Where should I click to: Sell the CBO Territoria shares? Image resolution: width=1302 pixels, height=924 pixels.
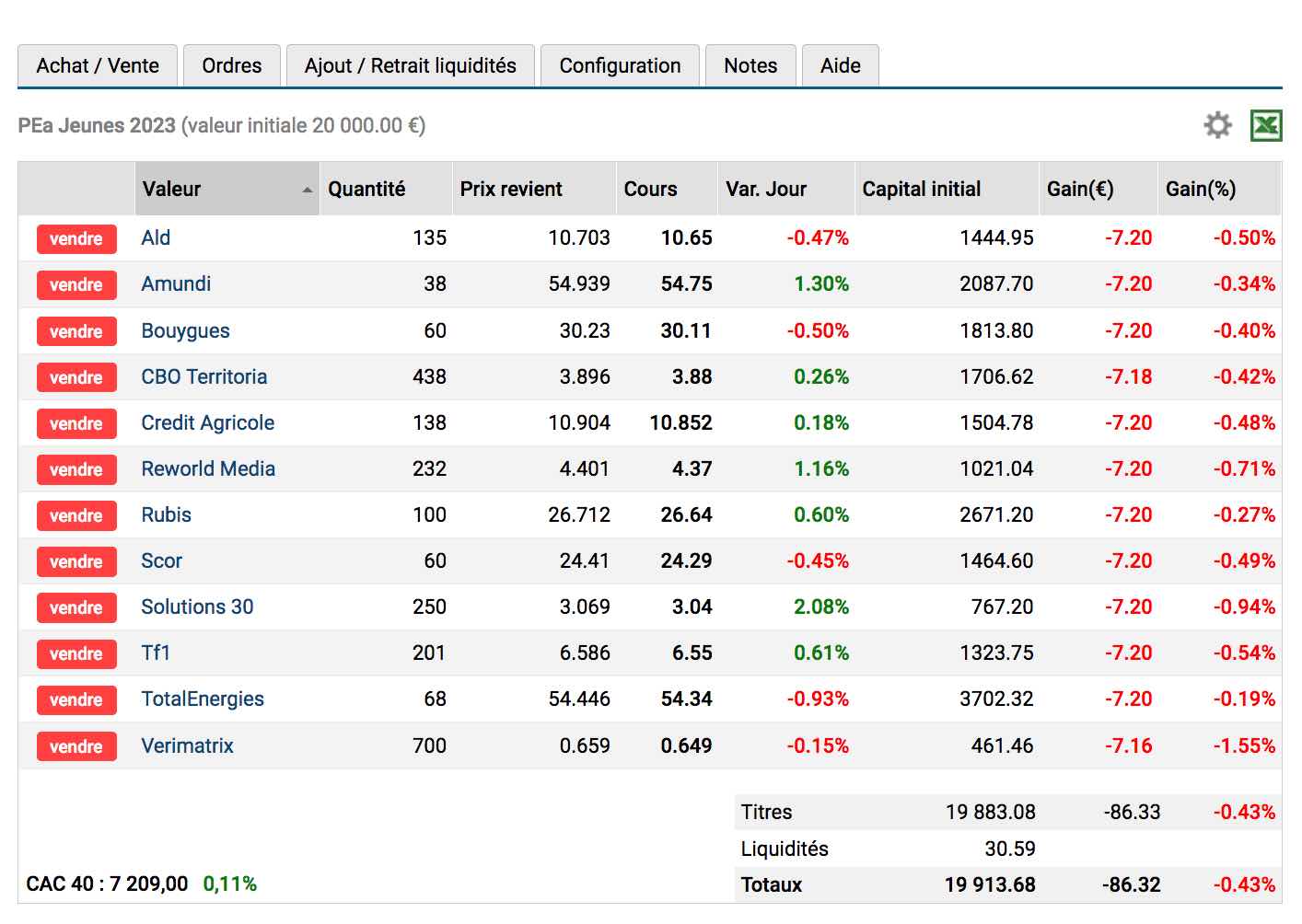(x=76, y=377)
